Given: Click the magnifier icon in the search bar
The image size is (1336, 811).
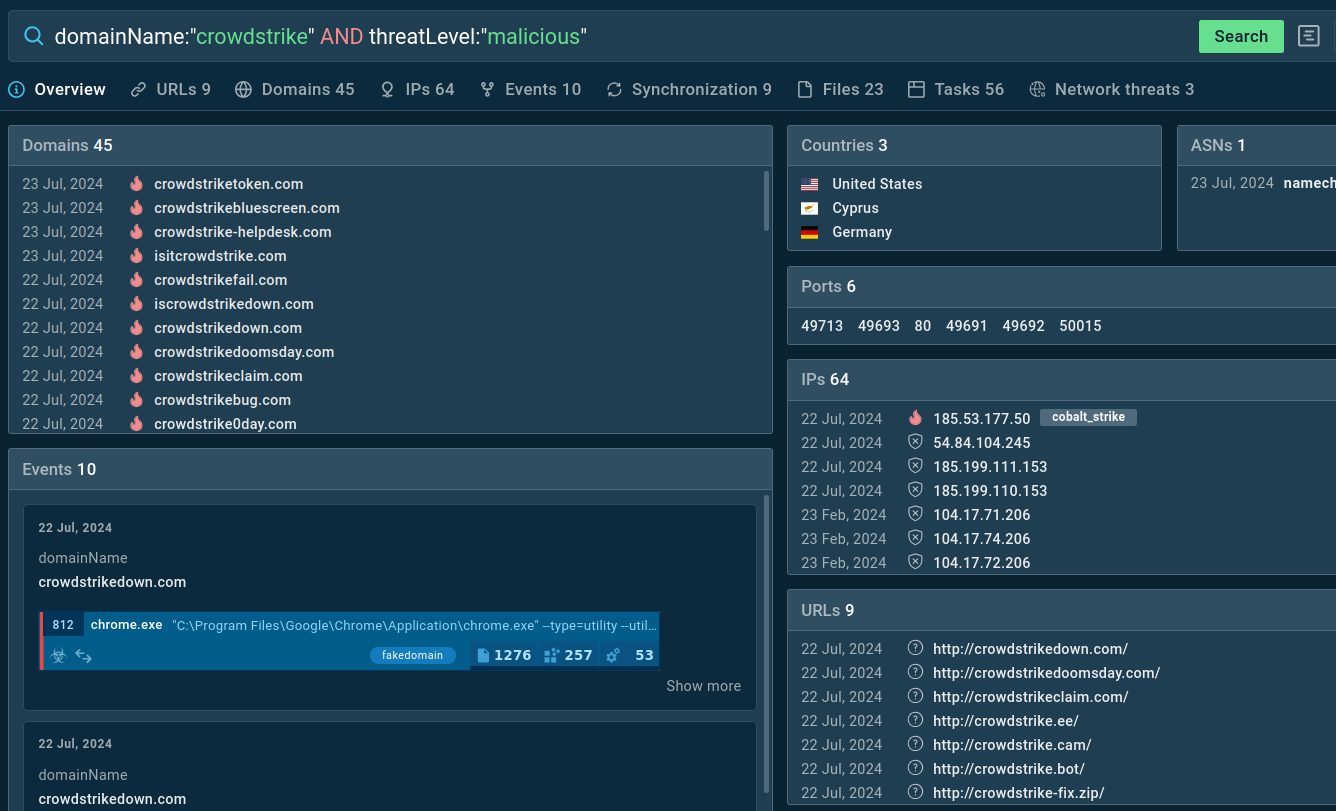Looking at the screenshot, I should pos(33,36).
